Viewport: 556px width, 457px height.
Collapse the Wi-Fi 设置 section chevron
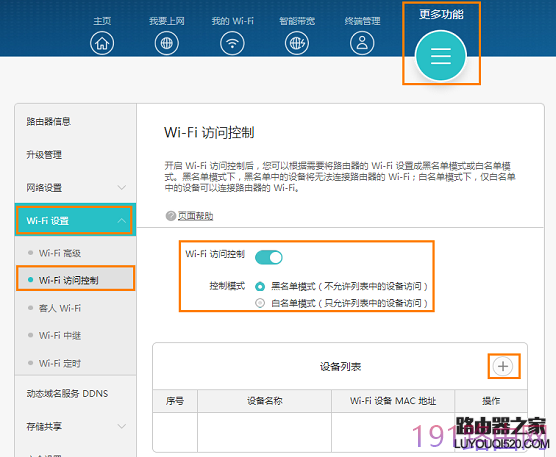122,221
